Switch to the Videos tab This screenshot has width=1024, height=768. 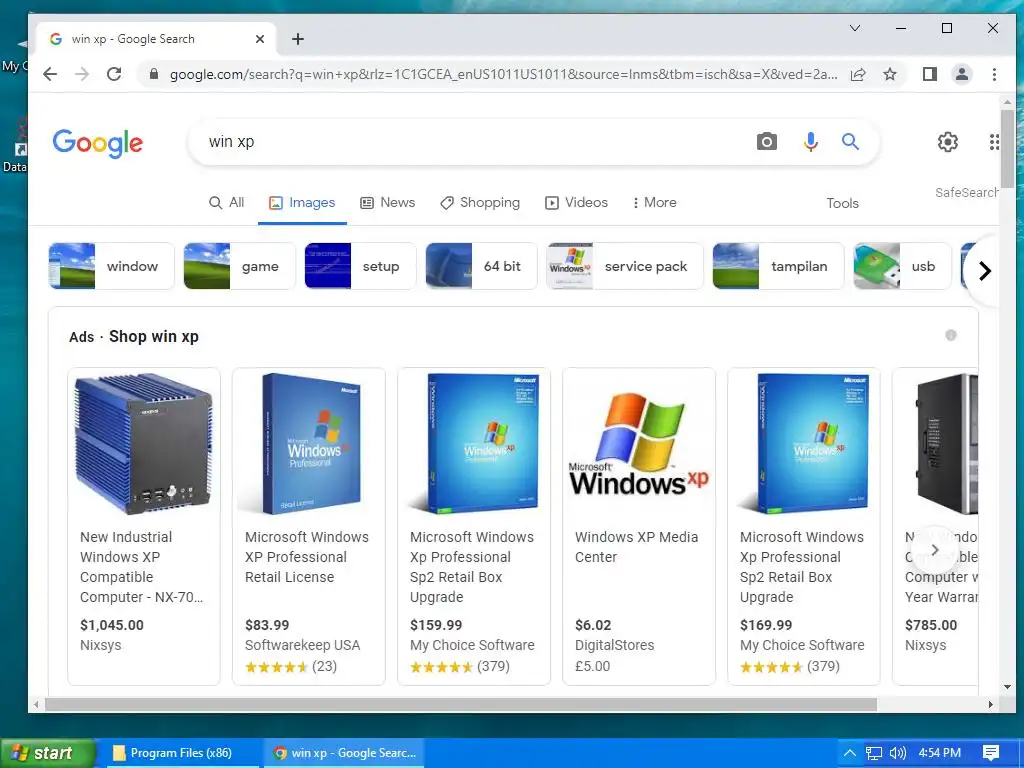(576, 202)
